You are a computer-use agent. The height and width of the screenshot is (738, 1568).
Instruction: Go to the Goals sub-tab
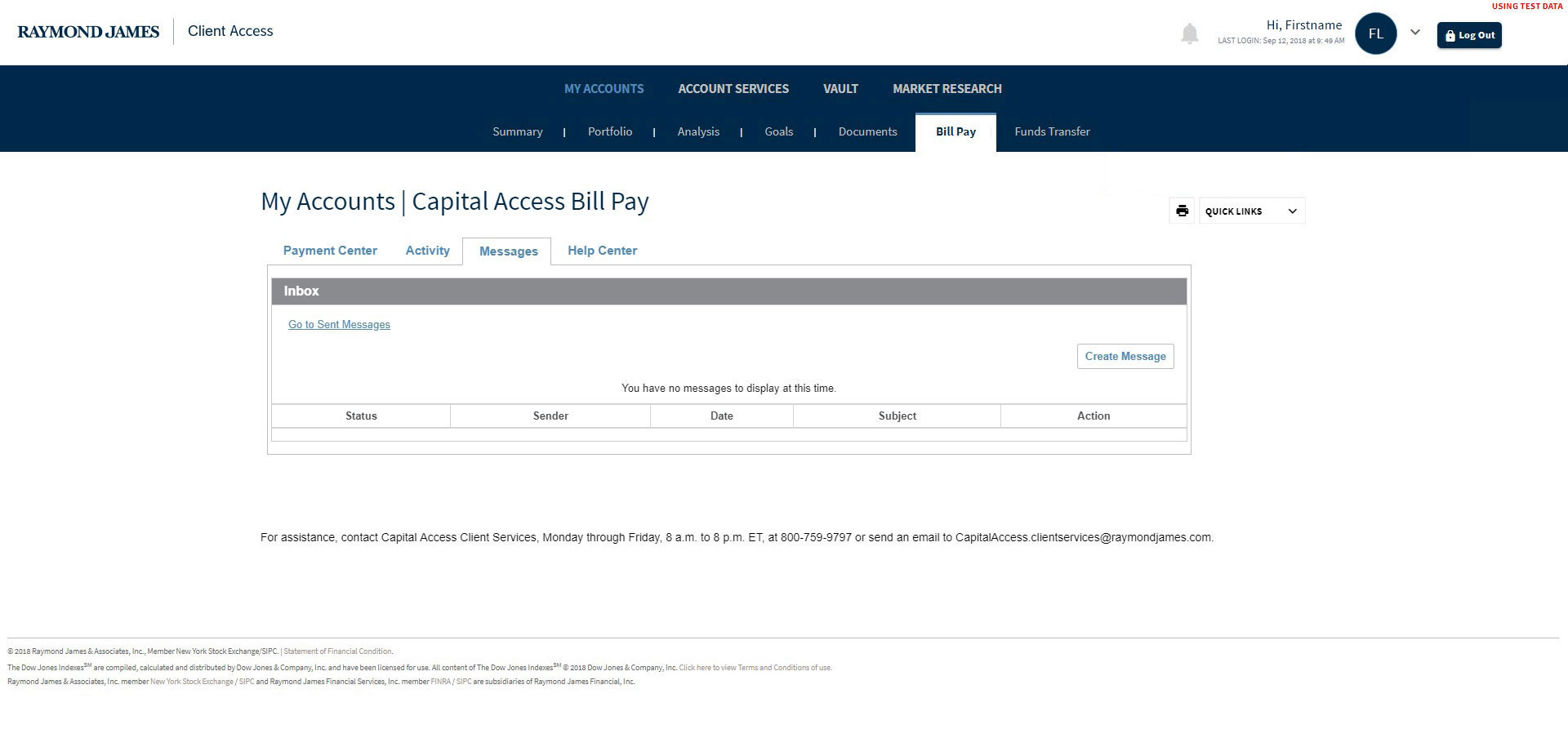point(779,131)
